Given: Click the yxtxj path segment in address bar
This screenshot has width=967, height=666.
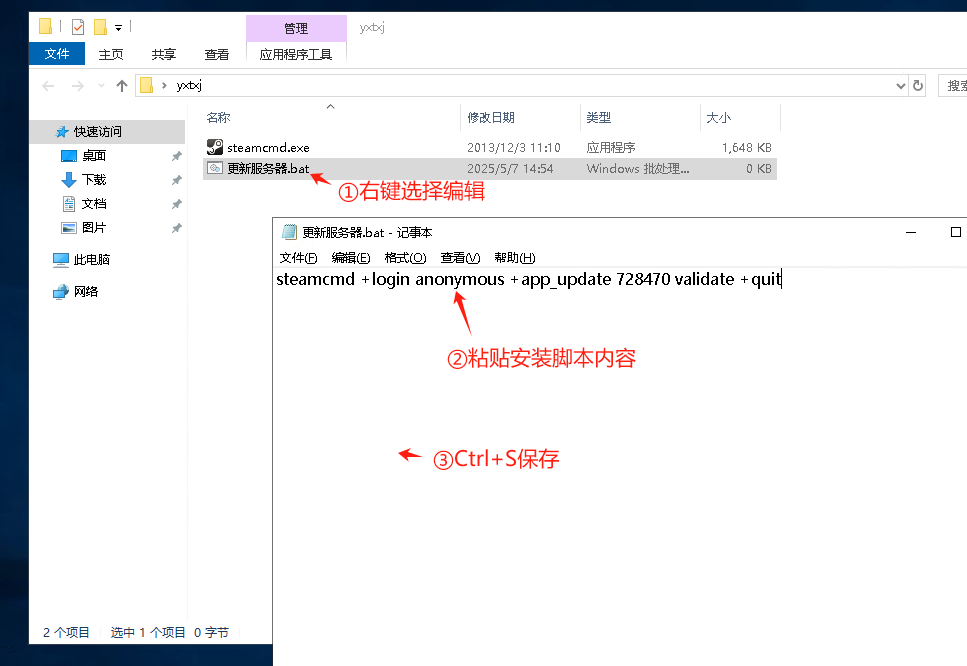Looking at the screenshot, I should pos(189,85).
